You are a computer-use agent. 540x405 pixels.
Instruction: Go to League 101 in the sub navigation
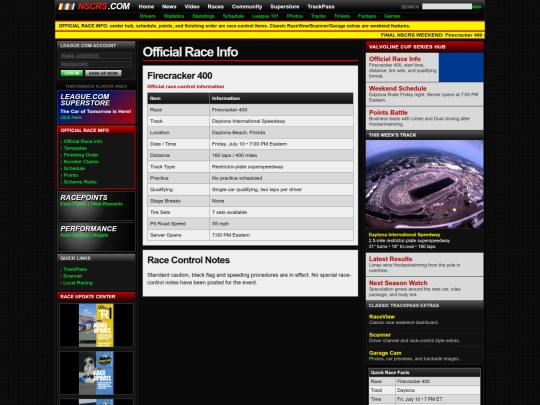(x=265, y=16)
